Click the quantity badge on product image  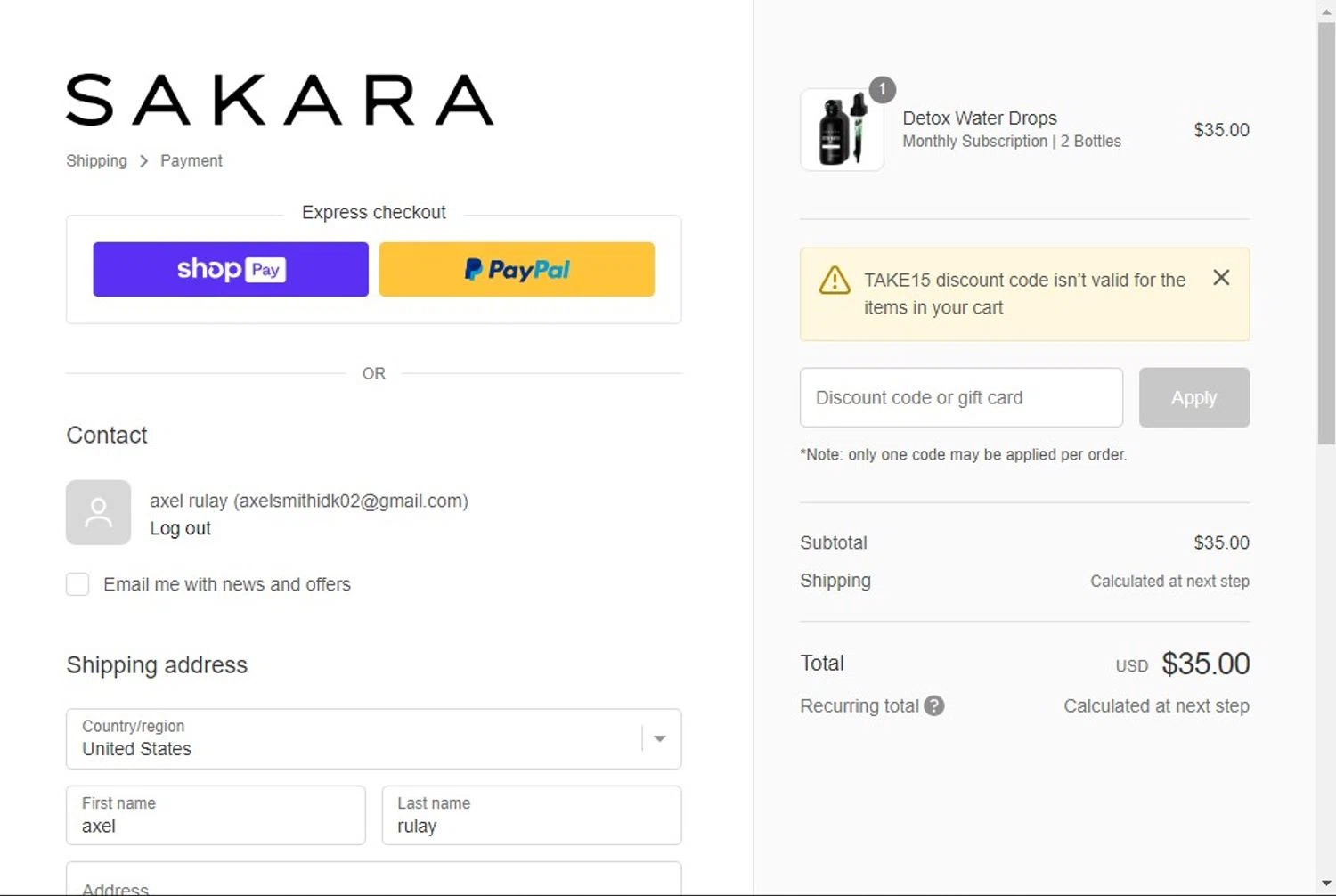click(882, 89)
